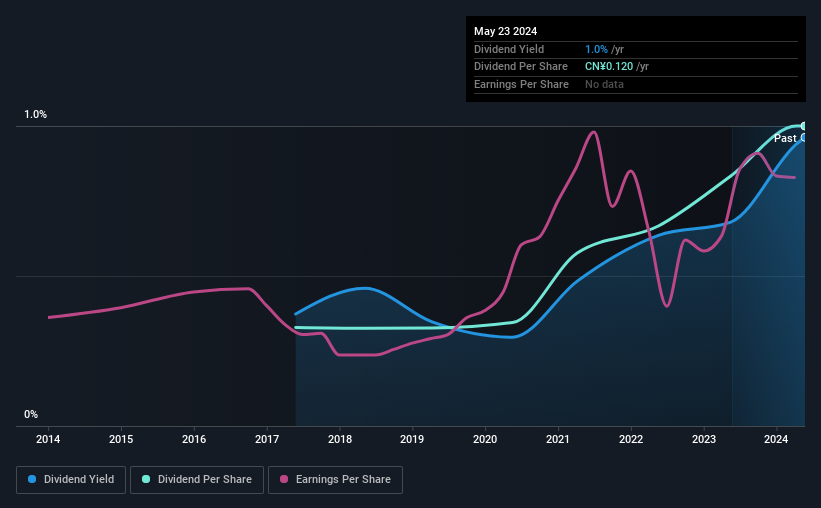Select the 2017 x-axis label
This screenshot has width=821, height=508.
tap(267, 439)
